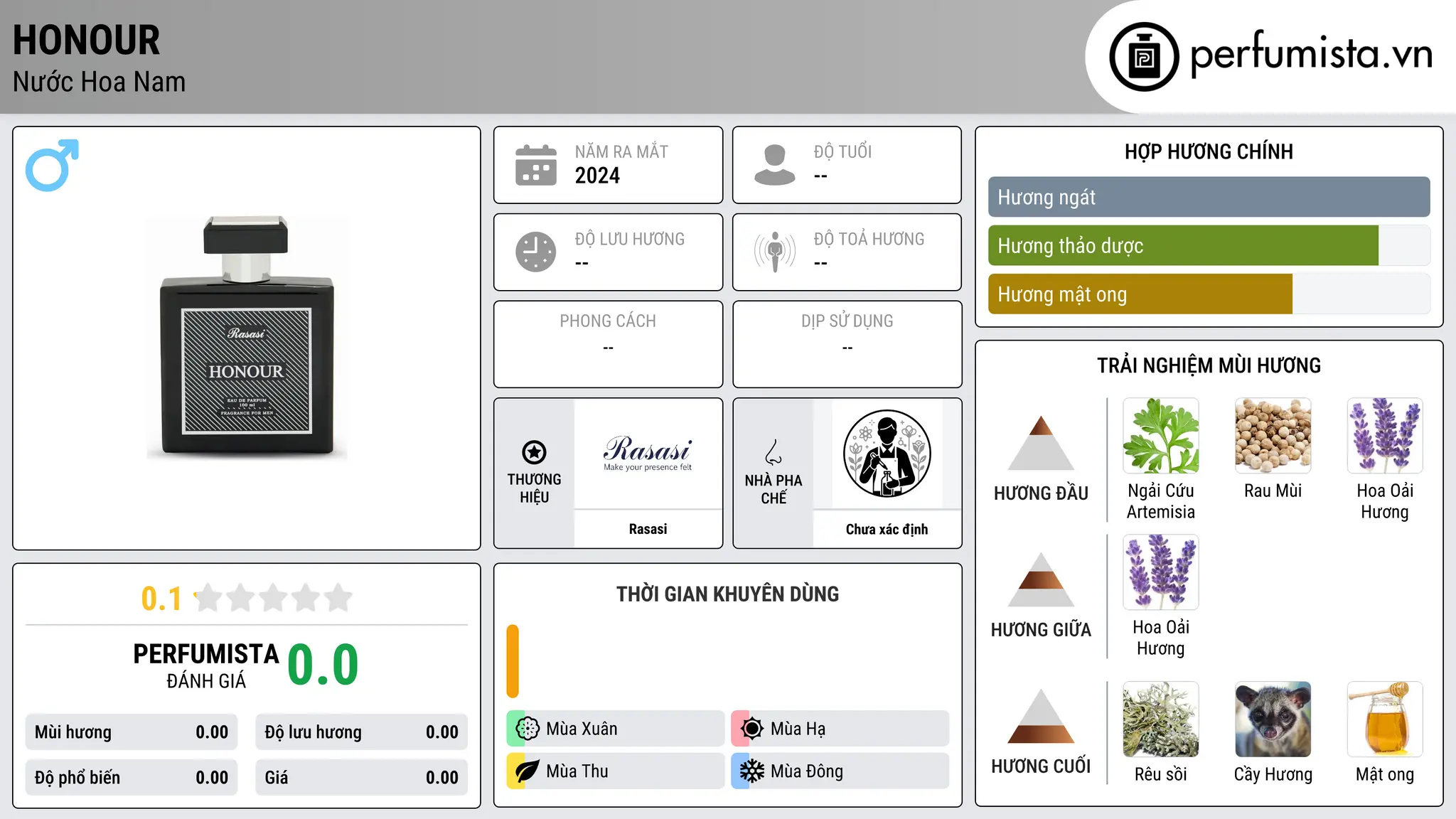Open the lavender top note image
The height and width of the screenshot is (819, 1456).
click(x=1385, y=436)
